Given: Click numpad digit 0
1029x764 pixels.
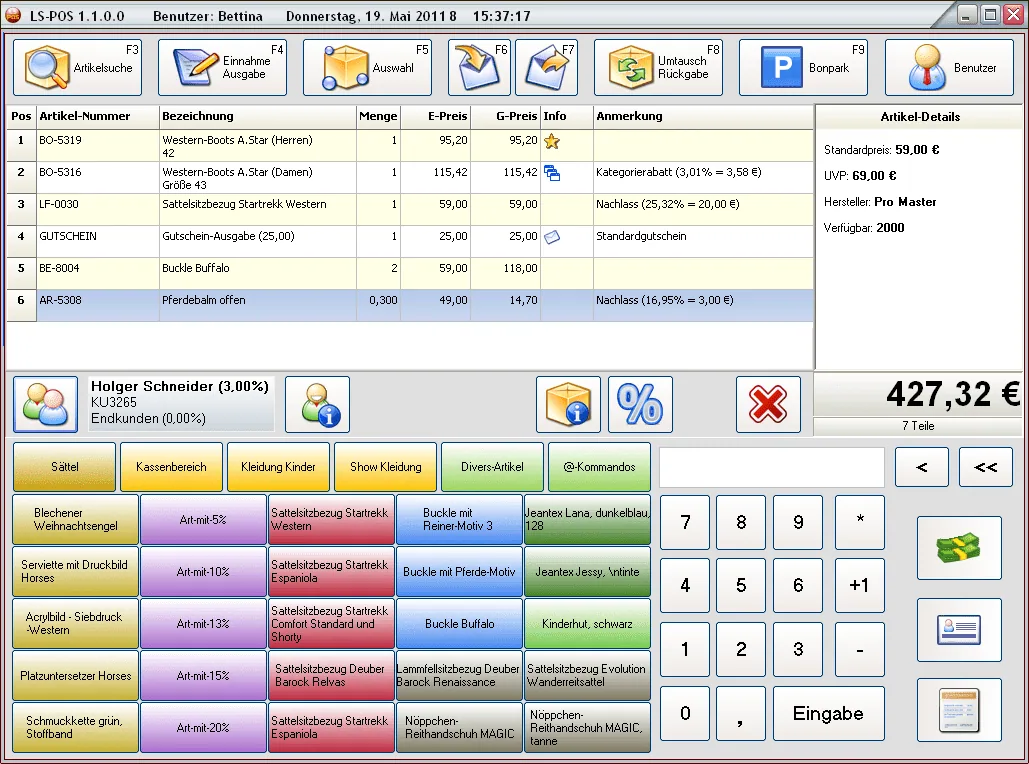Looking at the screenshot, I should pyautogui.click(x=684, y=713).
